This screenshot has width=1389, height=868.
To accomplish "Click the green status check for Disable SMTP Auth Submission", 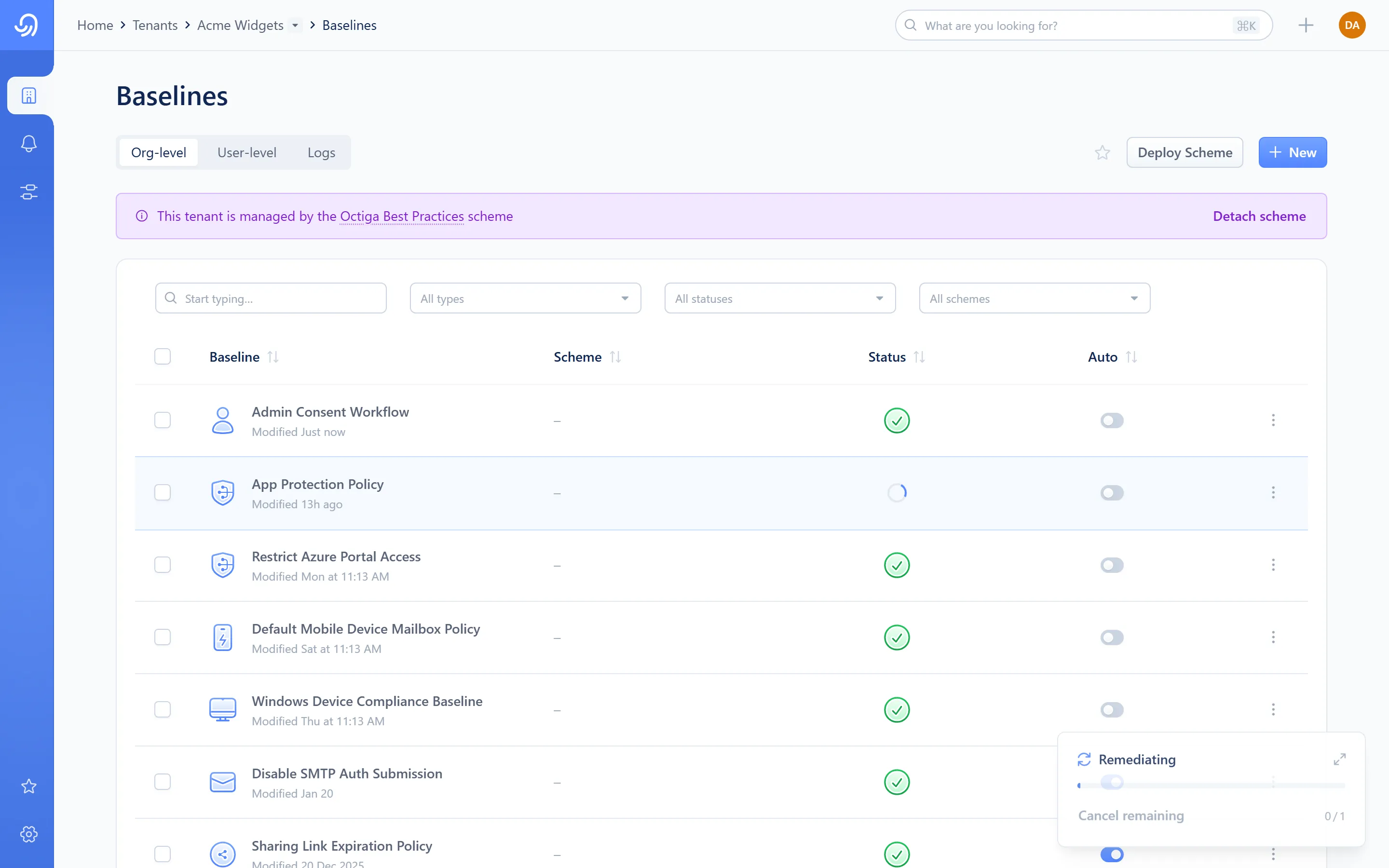I will coord(897,782).
